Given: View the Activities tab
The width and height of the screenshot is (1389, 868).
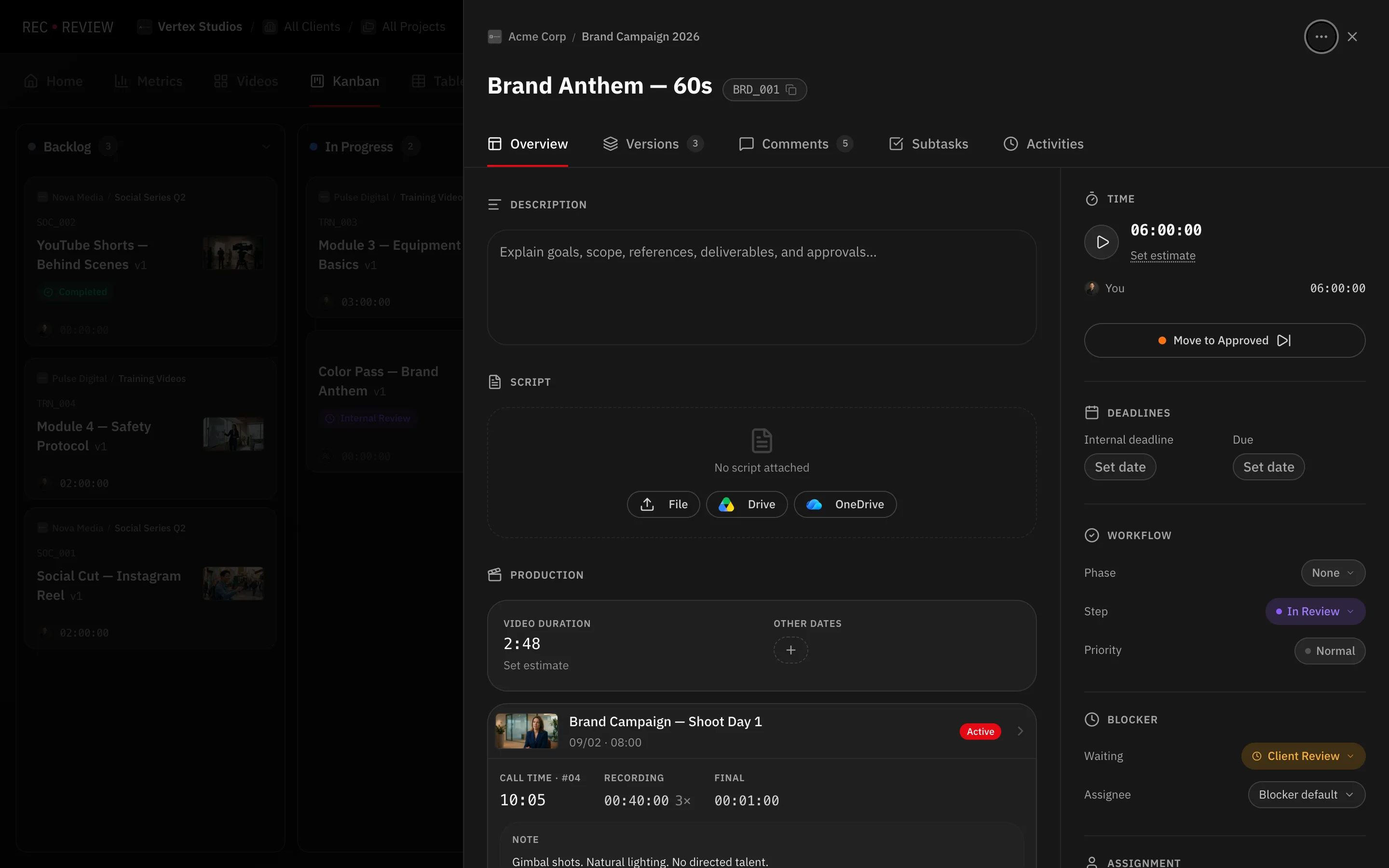Looking at the screenshot, I should pyautogui.click(x=1044, y=144).
